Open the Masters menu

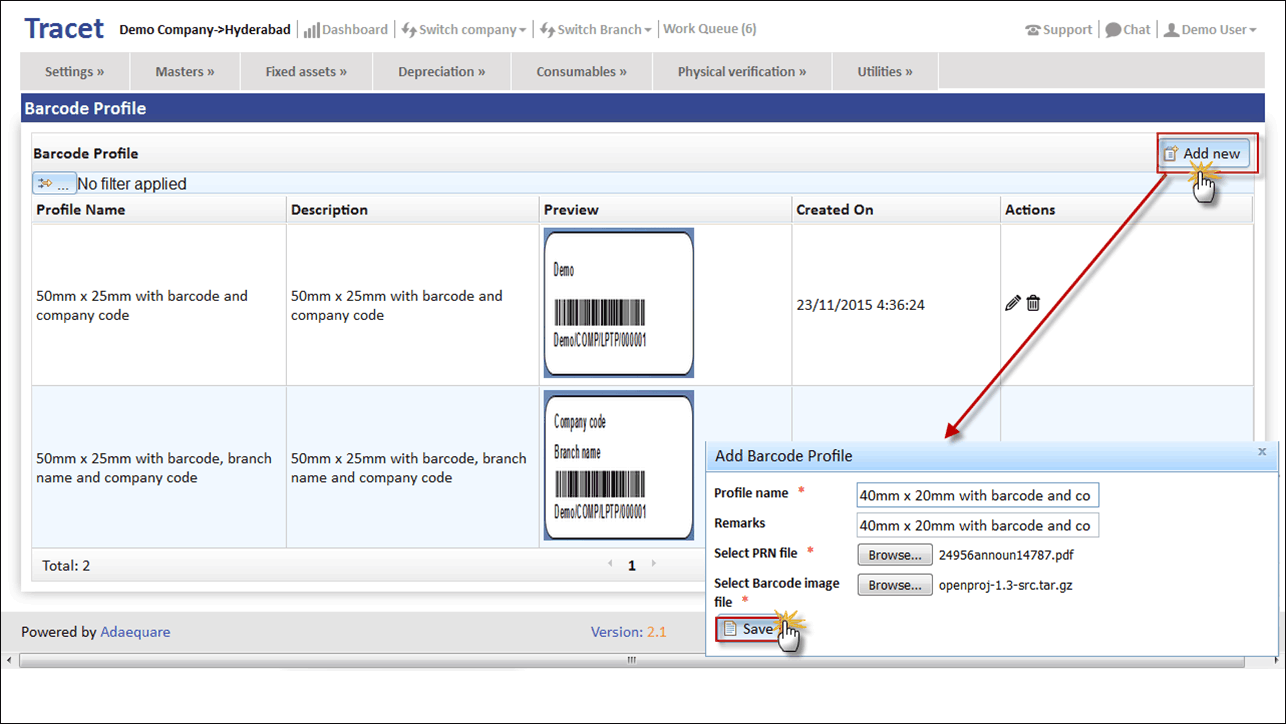pyautogui.click(x=184, y=71)
